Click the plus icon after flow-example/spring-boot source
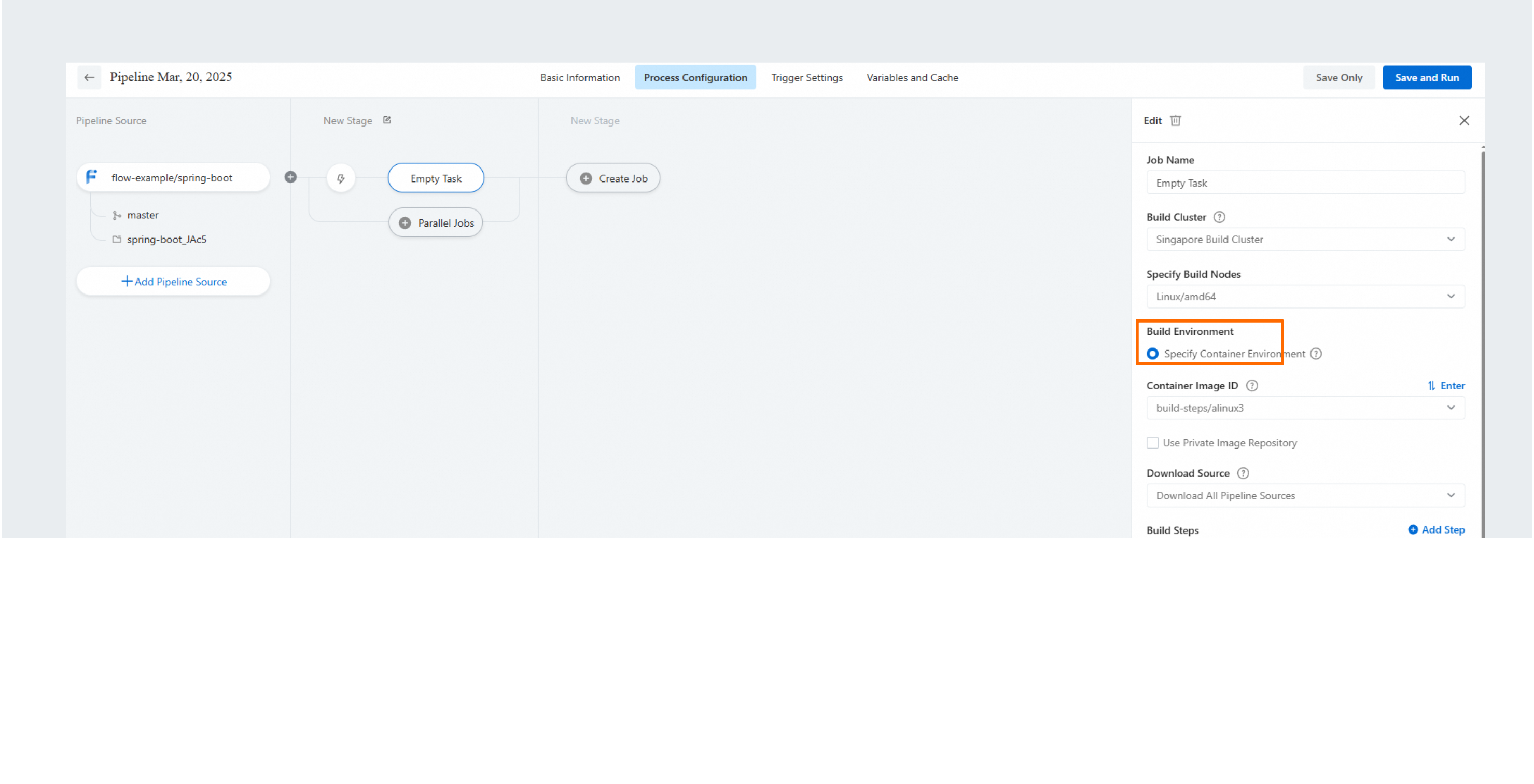 (x=290, y=177)
